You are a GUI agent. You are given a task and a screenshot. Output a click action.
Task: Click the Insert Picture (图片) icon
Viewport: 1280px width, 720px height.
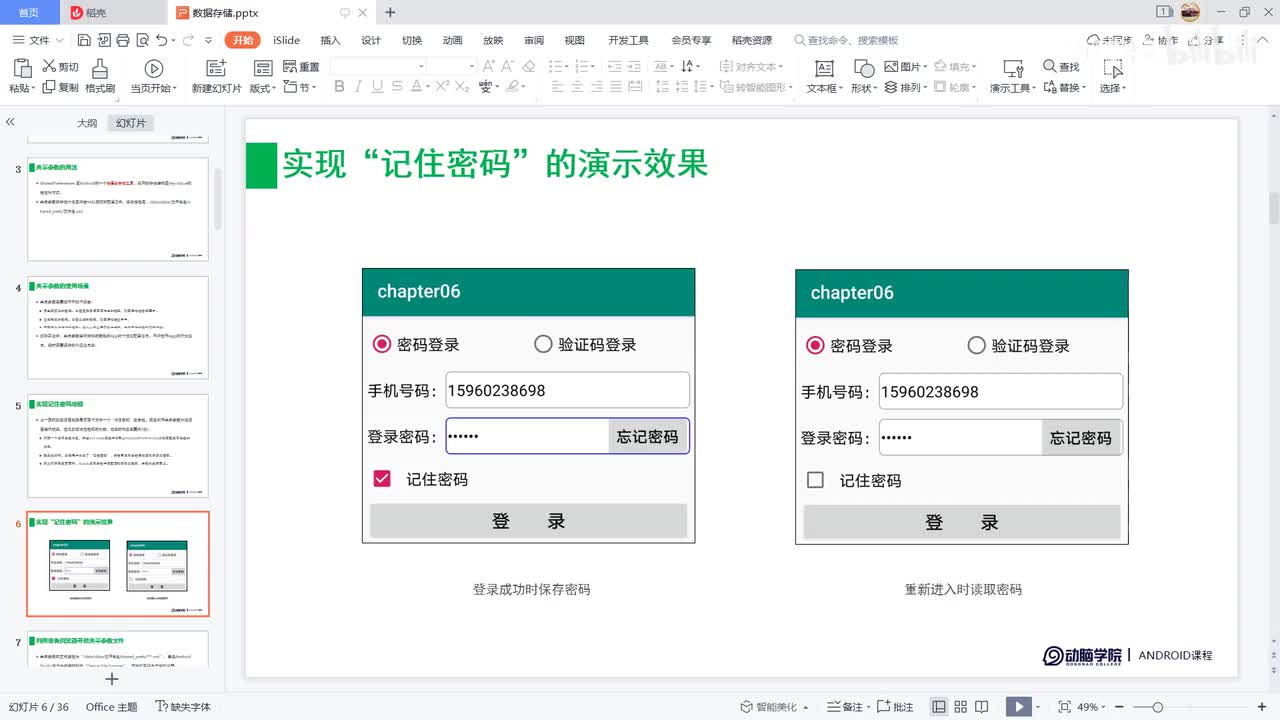click(x=892, y=66)
